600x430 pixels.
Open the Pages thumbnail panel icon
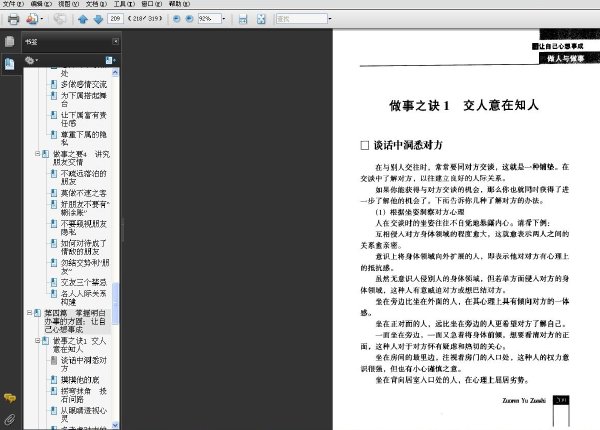tap(10, 41)
